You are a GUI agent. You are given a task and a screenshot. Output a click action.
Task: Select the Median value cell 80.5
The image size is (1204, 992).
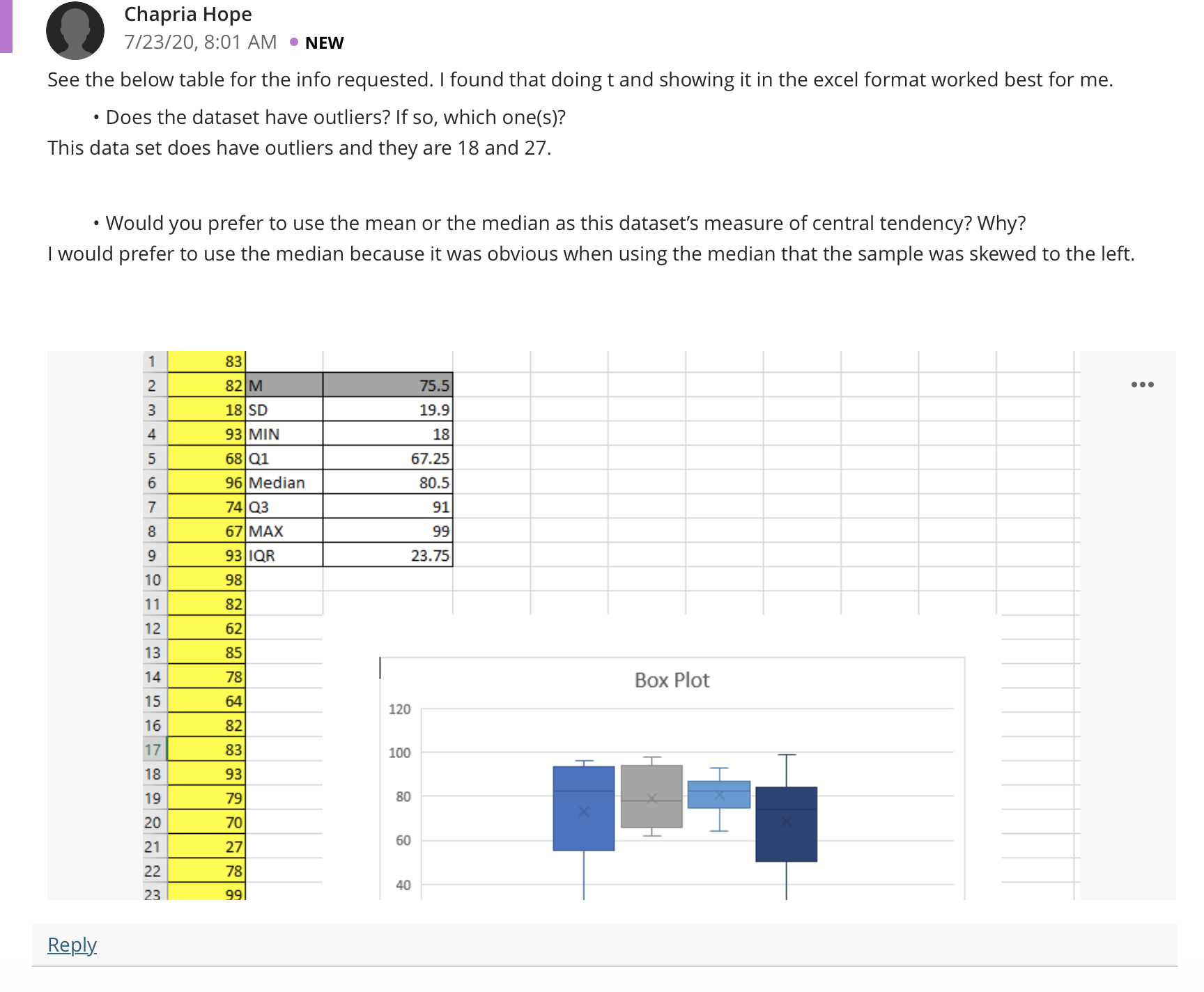pos(388,482)
